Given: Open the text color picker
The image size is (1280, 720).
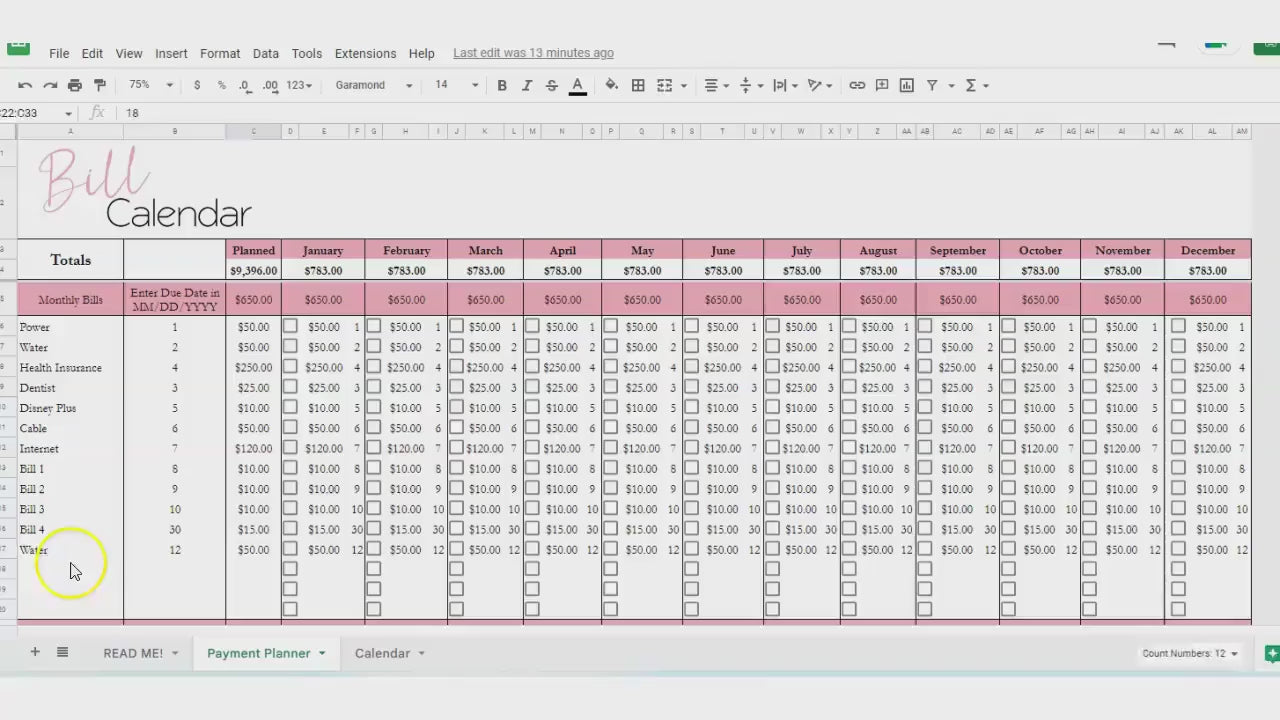Looking at the screenshot, I should (577, 85).
